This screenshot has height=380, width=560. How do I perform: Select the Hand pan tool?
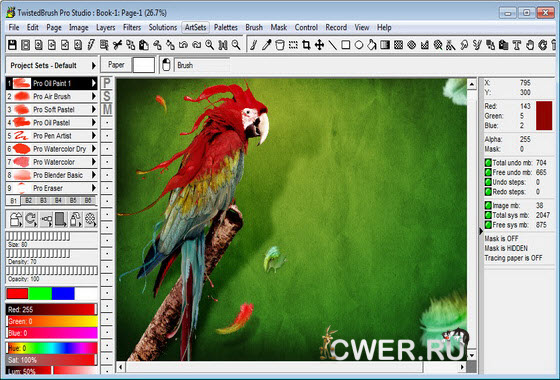click(x=530, y=45)
